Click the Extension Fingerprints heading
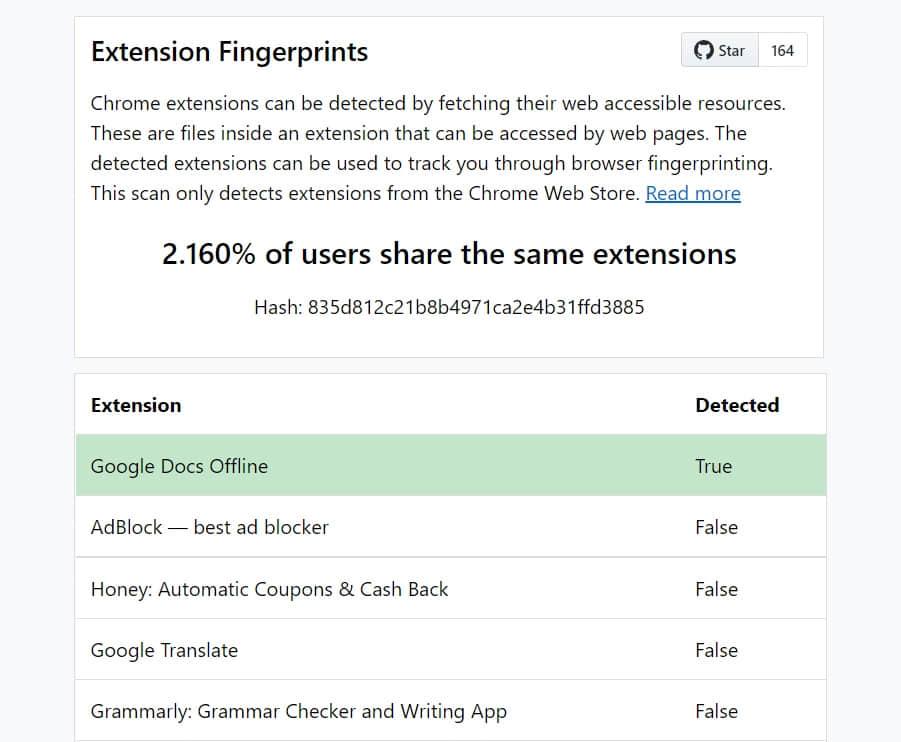Viewport: 901px width, 742px height. (229, 52)
